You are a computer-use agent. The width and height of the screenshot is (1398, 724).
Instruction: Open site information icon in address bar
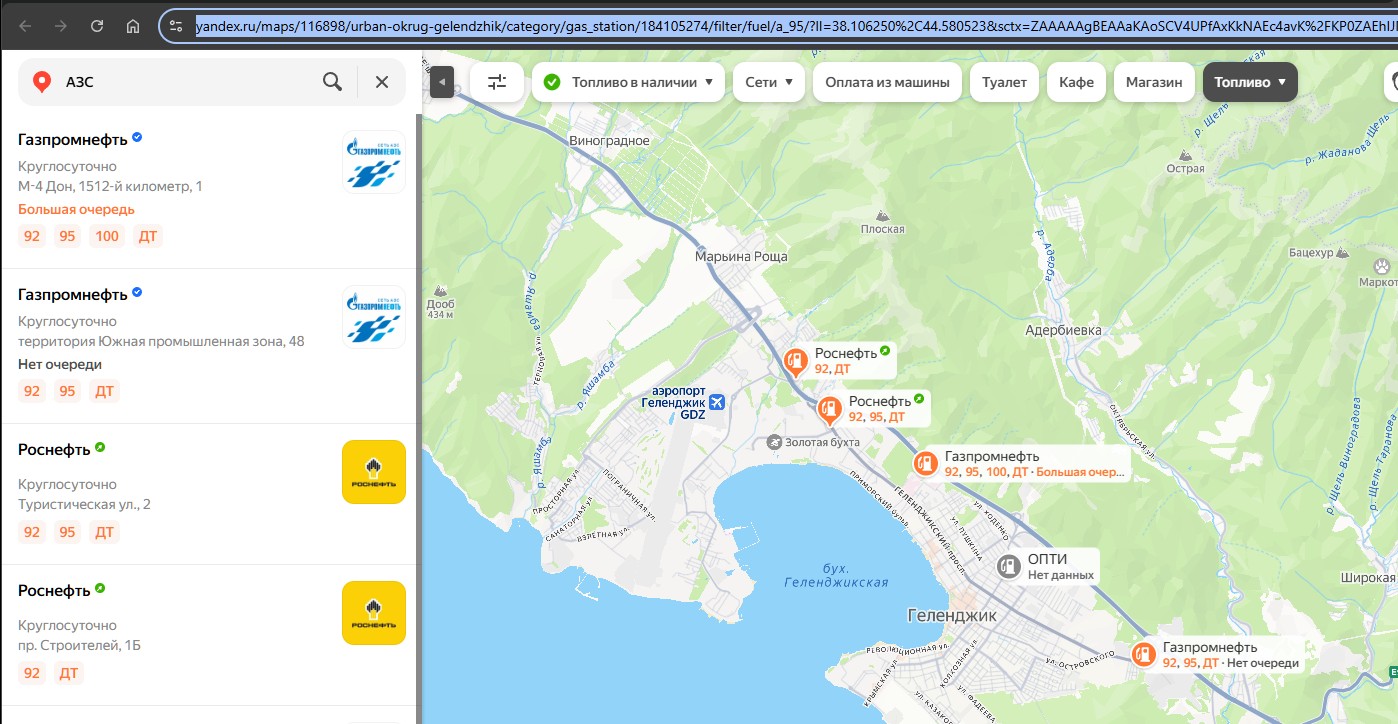click(x=177, y=26)
